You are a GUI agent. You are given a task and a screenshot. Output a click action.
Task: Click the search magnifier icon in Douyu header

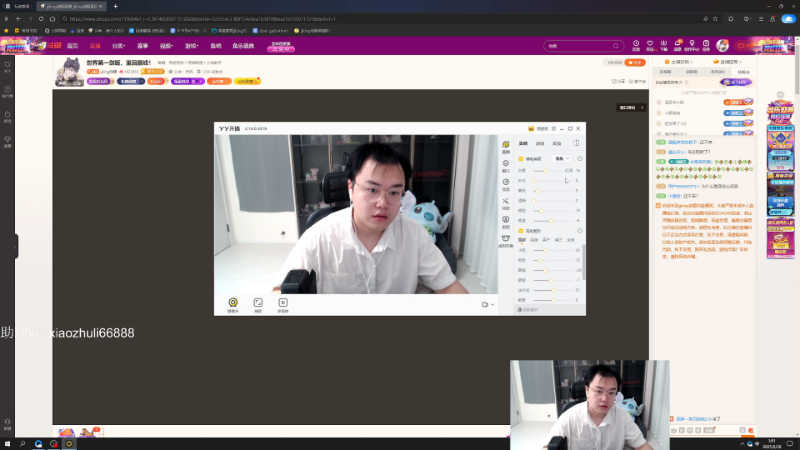616,46
